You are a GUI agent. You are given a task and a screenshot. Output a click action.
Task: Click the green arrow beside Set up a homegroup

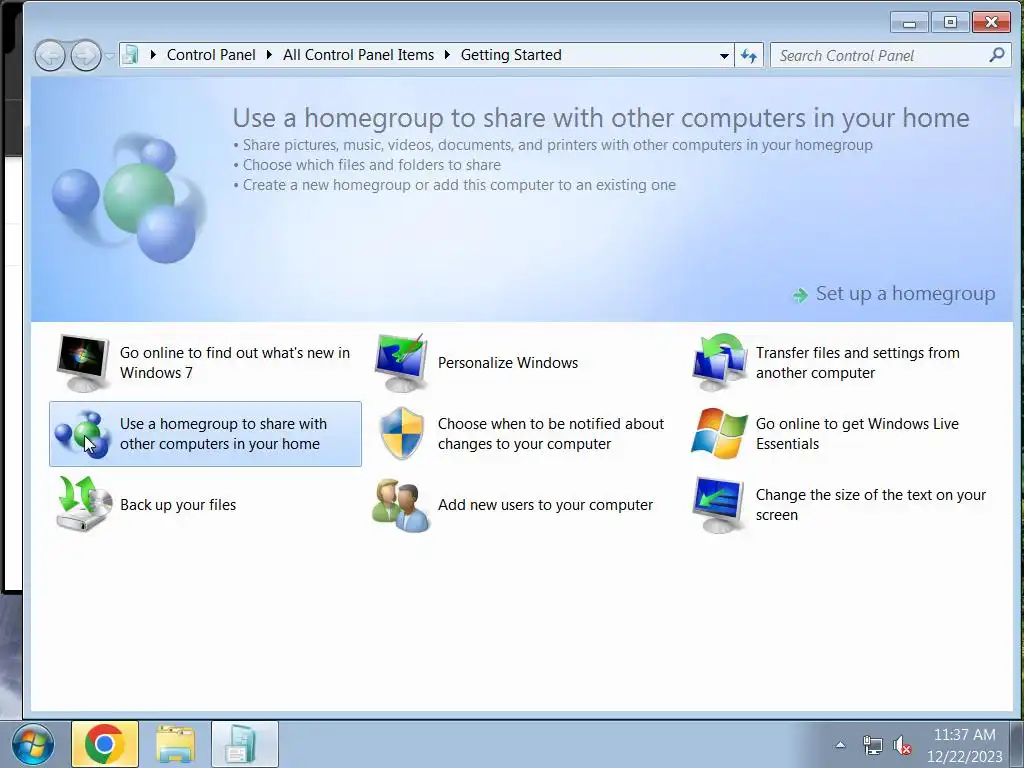pyautogui.click(x=800, y=295)
